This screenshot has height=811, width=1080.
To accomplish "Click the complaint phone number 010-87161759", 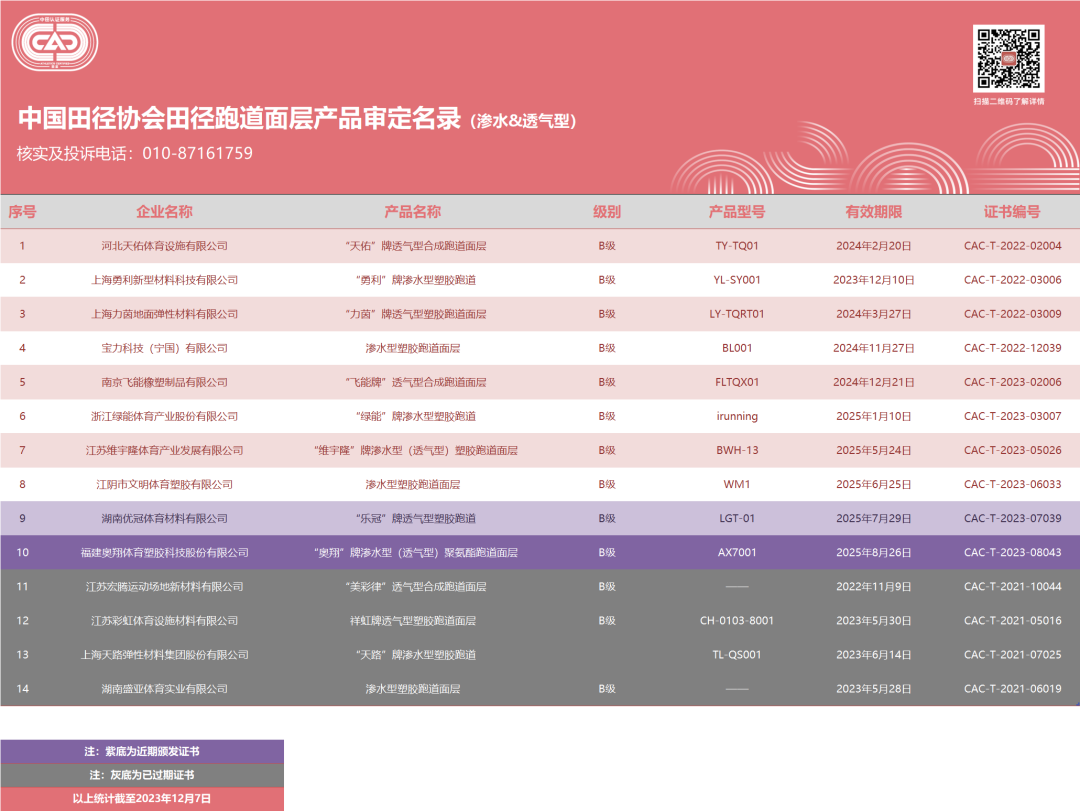I will click(198, 153).
